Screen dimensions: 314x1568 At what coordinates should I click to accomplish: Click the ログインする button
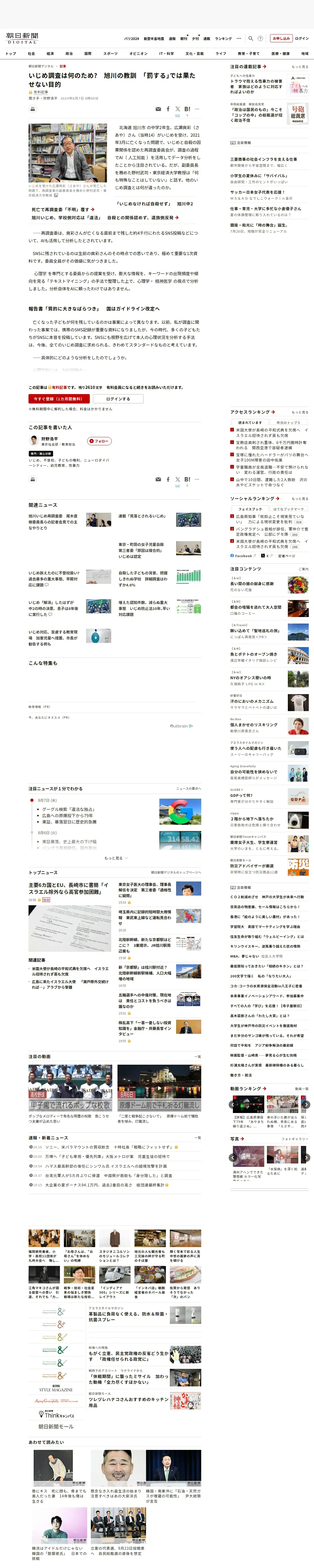[x=118, y=399]
